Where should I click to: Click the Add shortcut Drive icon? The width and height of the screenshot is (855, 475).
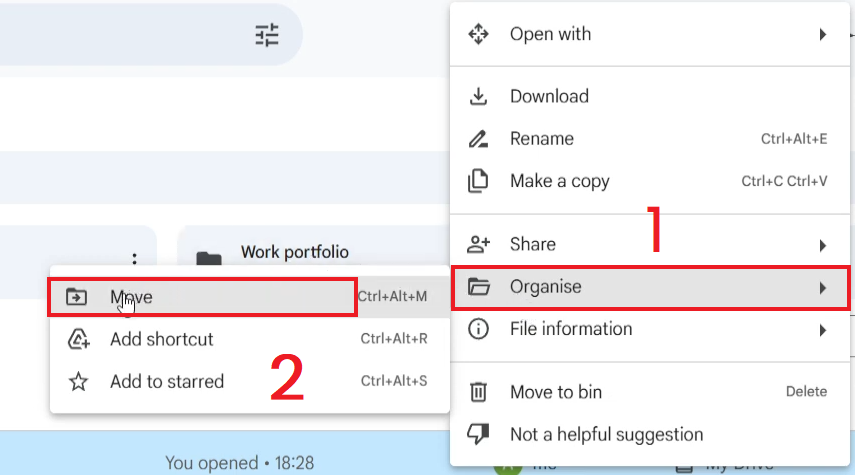coord(77,339)
